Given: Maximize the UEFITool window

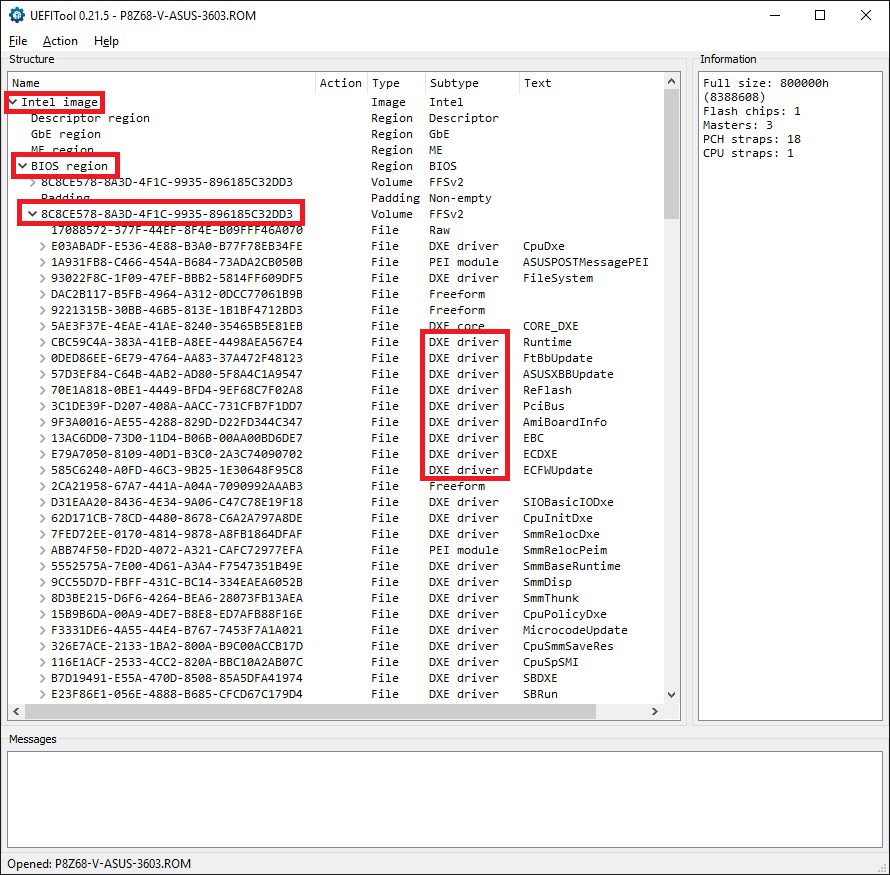Looking at the screenshot, I should (820, 15).
